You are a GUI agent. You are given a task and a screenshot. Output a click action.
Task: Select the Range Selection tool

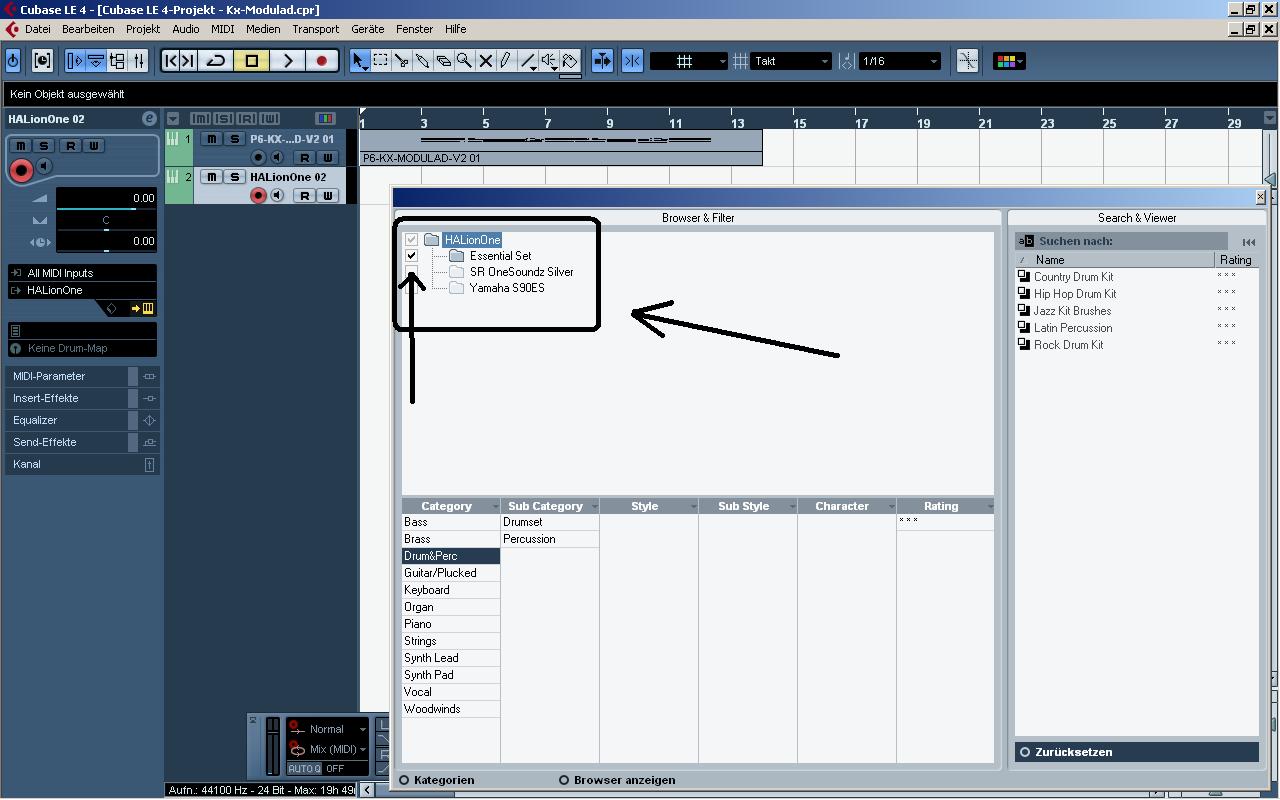(381, 61)
